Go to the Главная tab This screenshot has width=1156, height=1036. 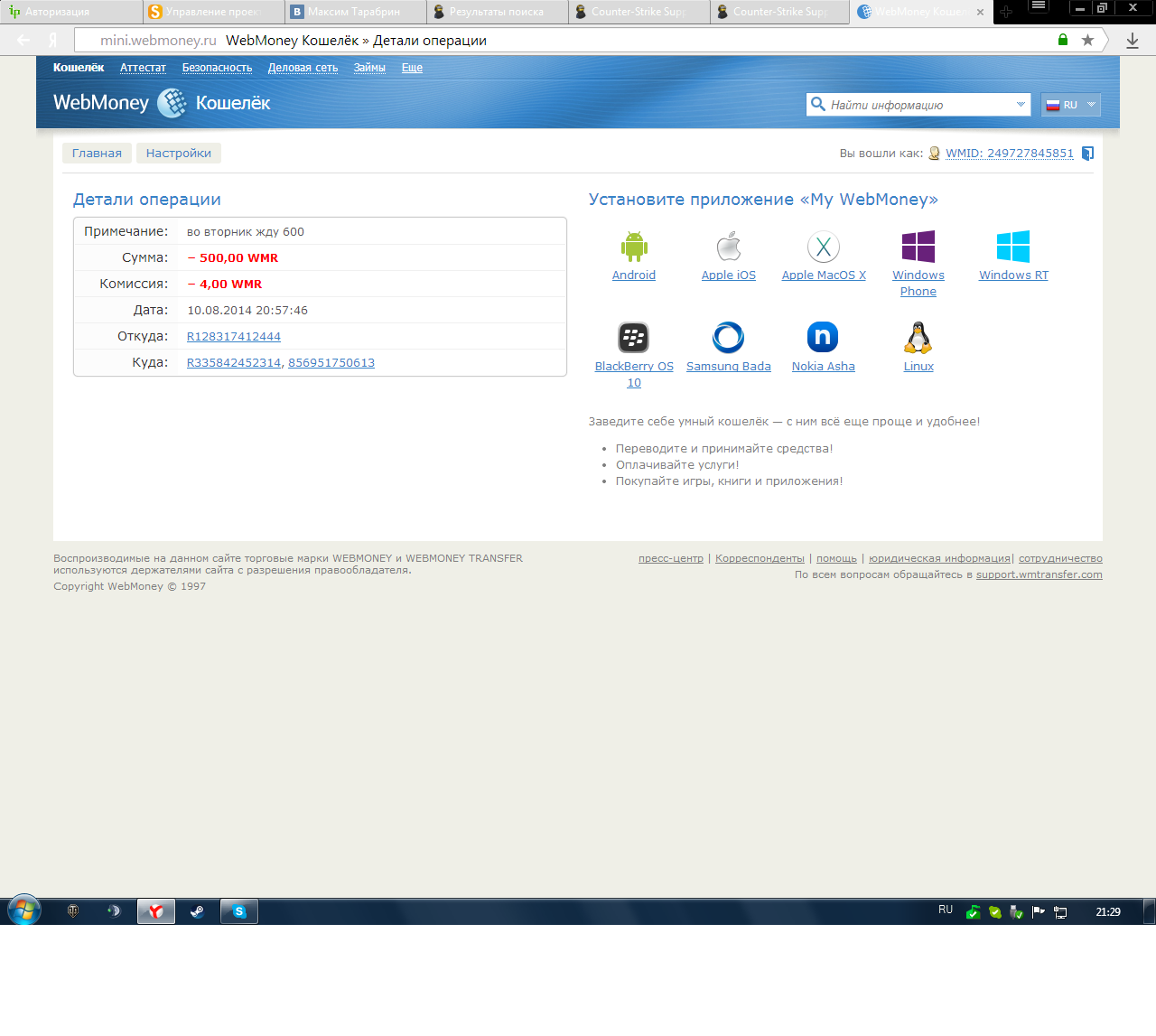coord(97,154)
